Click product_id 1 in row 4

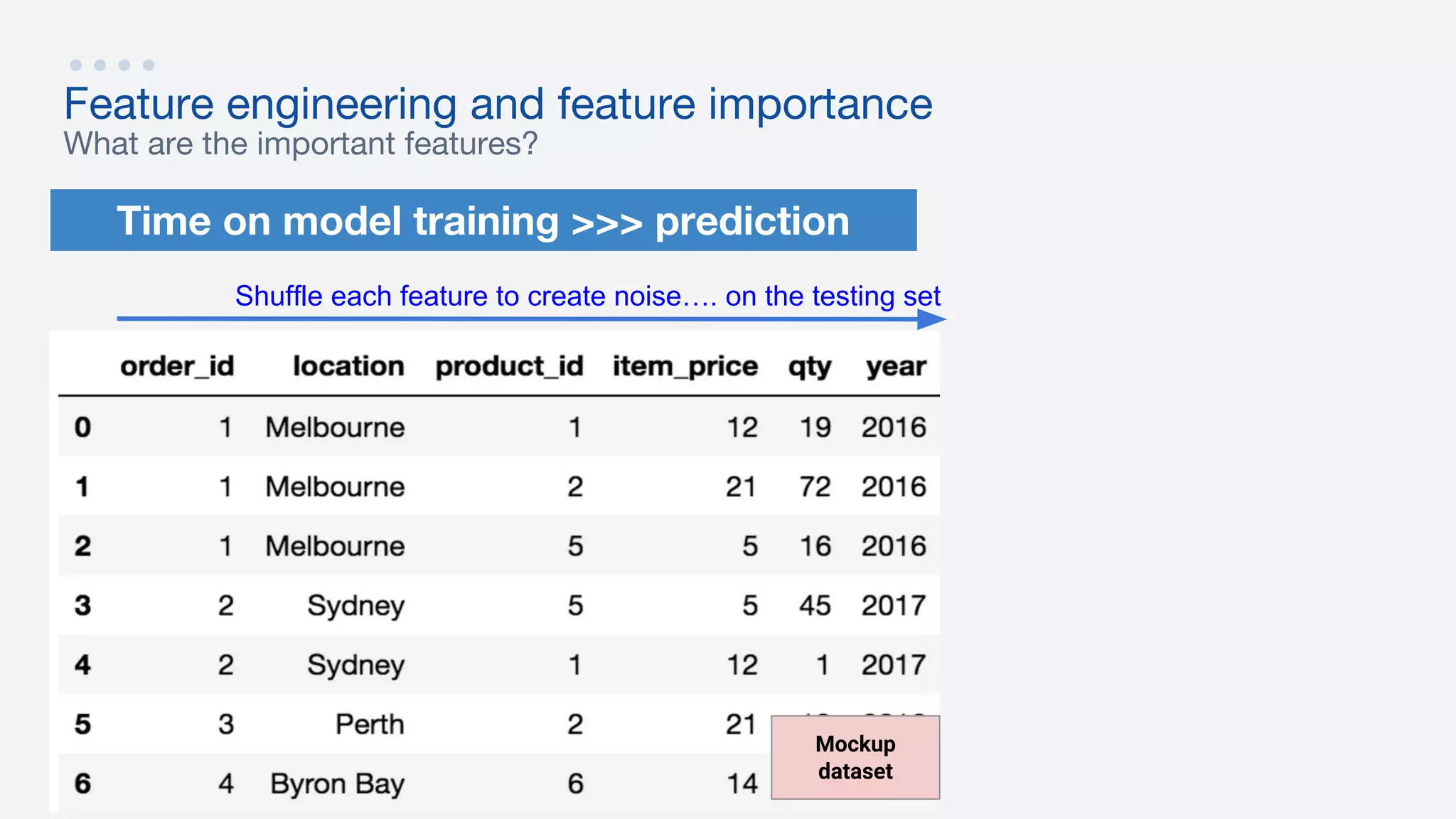click(x=575, y=665)
